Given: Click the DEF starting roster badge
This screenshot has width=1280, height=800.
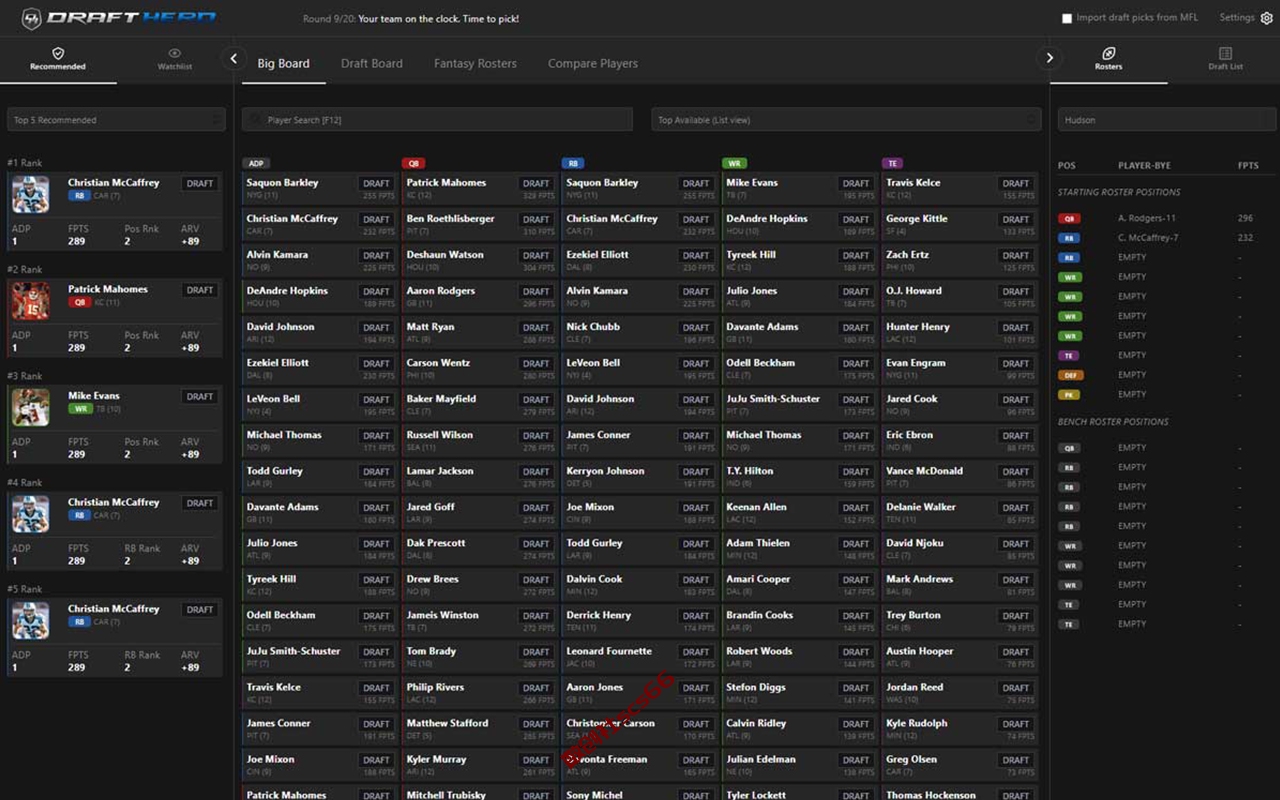Looking at the screenshot, I should [x=1070, y=375].
